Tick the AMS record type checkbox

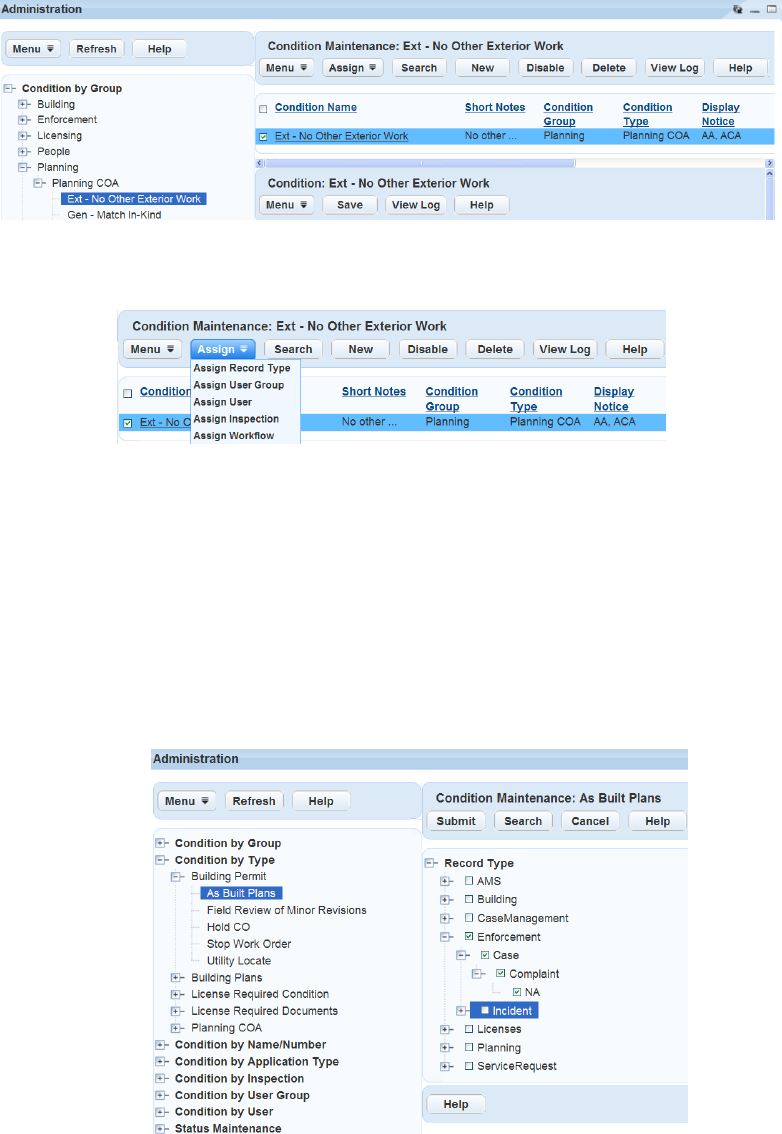click(x=469, y=881)
